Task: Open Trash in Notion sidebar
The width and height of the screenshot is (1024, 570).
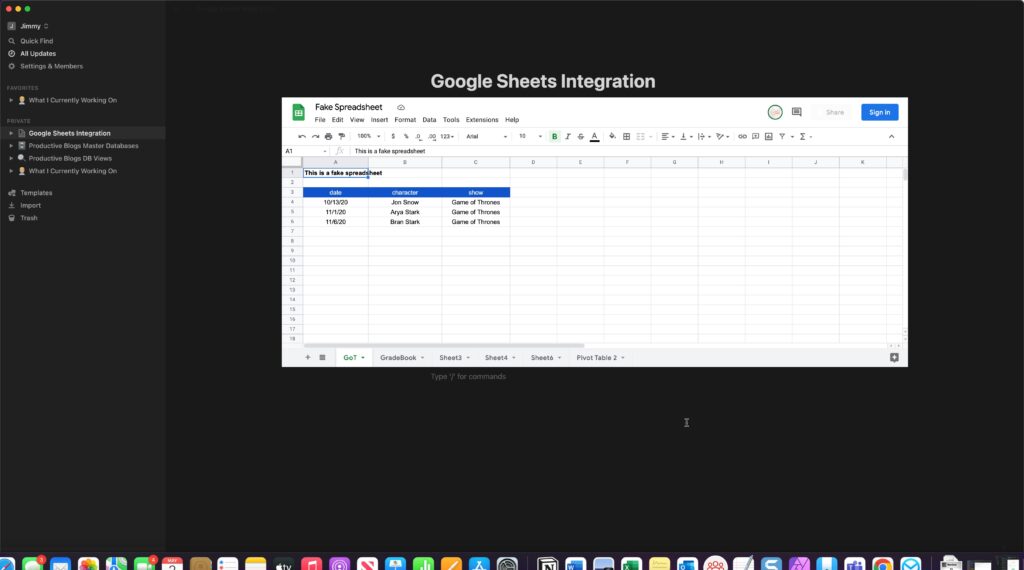Action: [29, 218]
